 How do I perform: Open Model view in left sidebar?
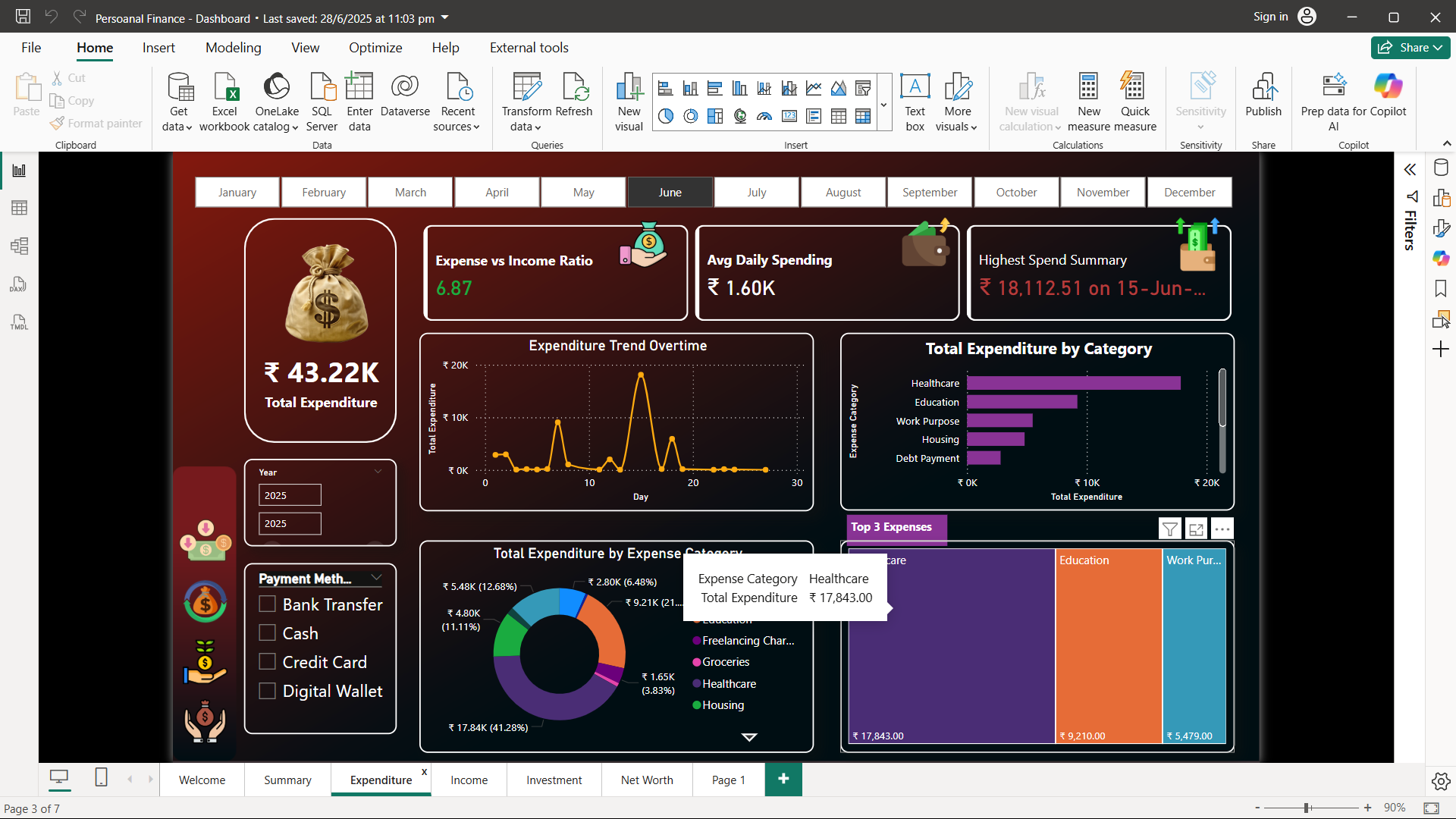pos(19,246)
